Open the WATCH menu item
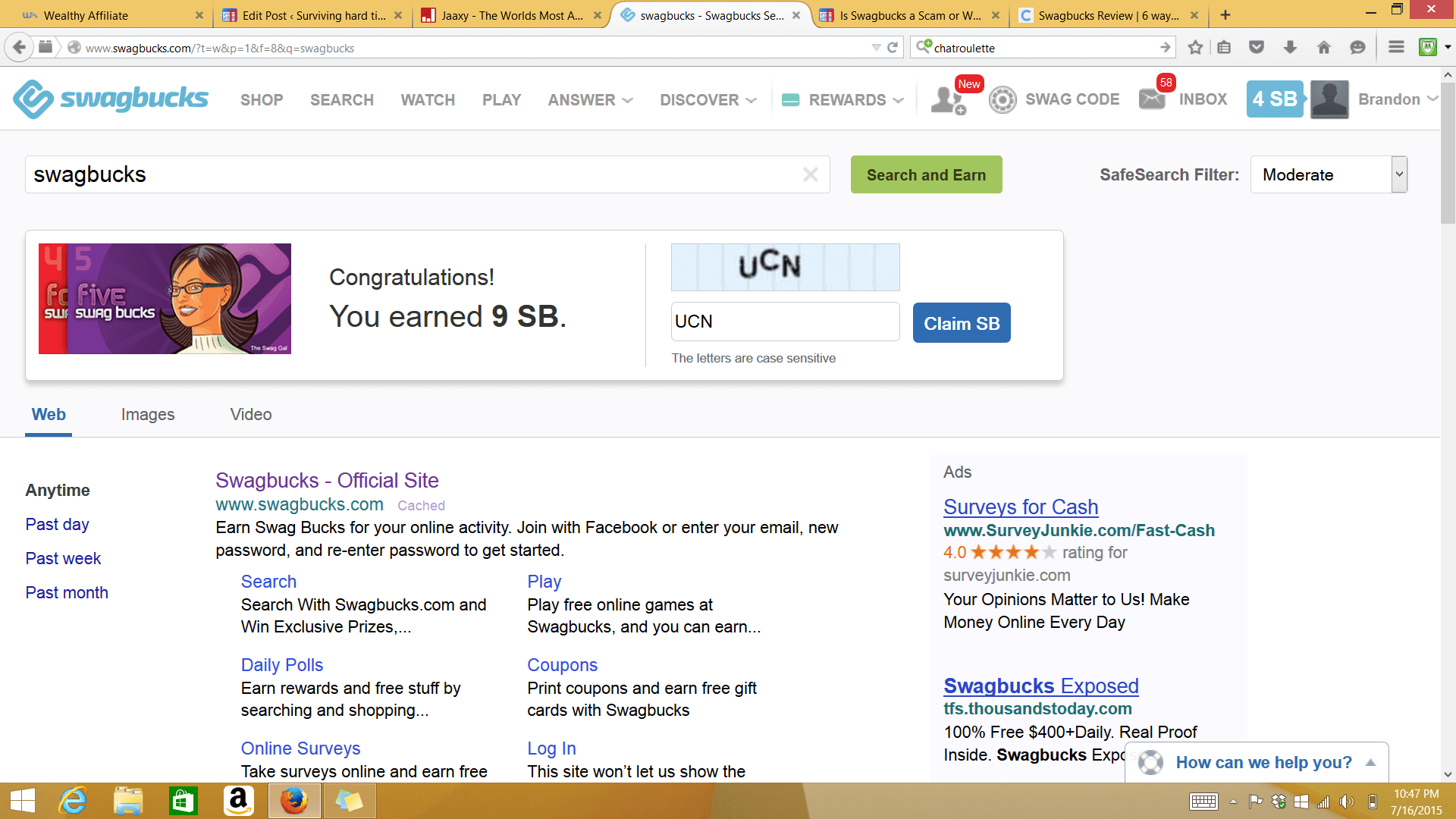Image resolution: width=1456 pixels, height=819 pixels. [427, 99]
